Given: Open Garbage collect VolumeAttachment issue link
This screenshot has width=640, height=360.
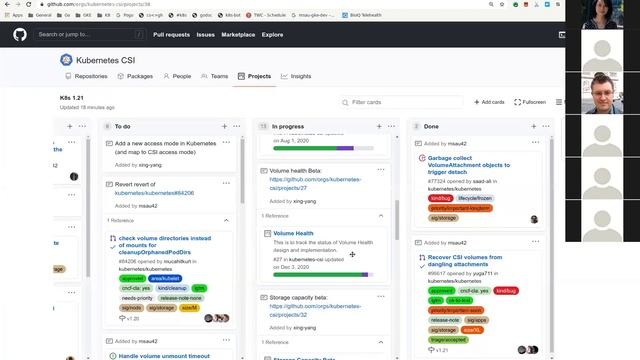Looking at the screenshot, I should coord(469,165).
